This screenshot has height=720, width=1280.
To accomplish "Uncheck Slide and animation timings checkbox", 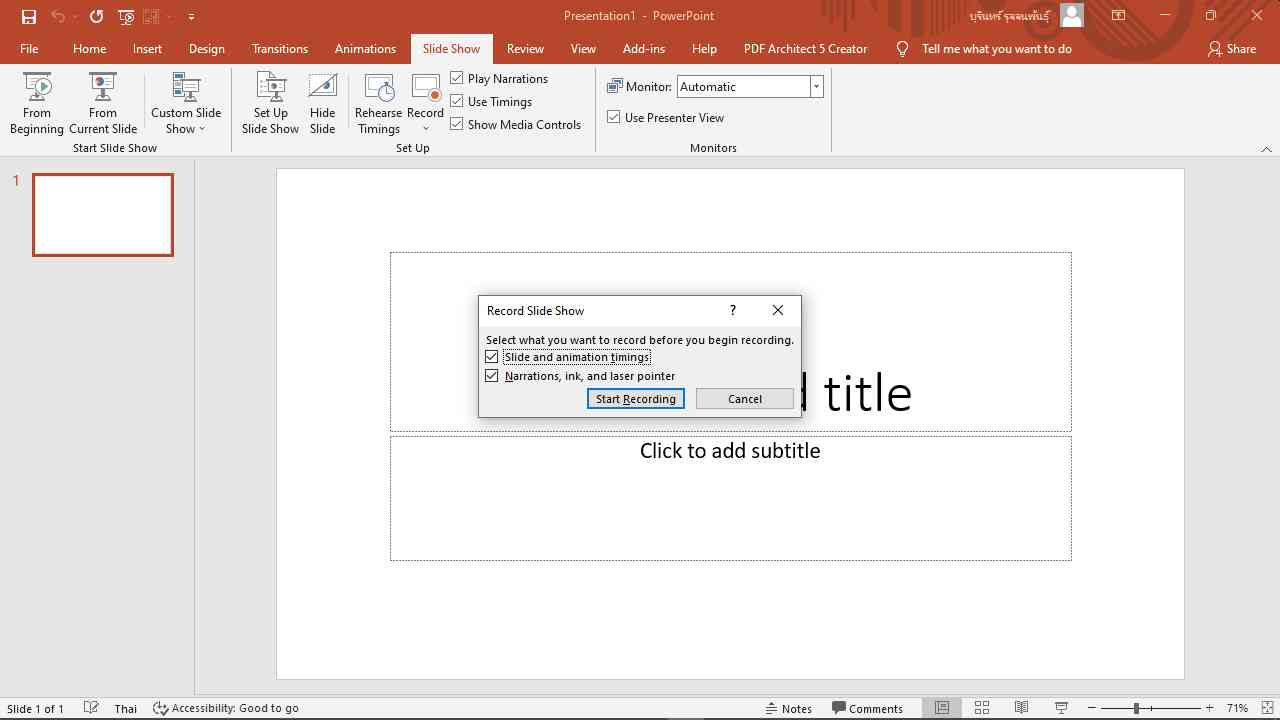I will coord(492,357).
